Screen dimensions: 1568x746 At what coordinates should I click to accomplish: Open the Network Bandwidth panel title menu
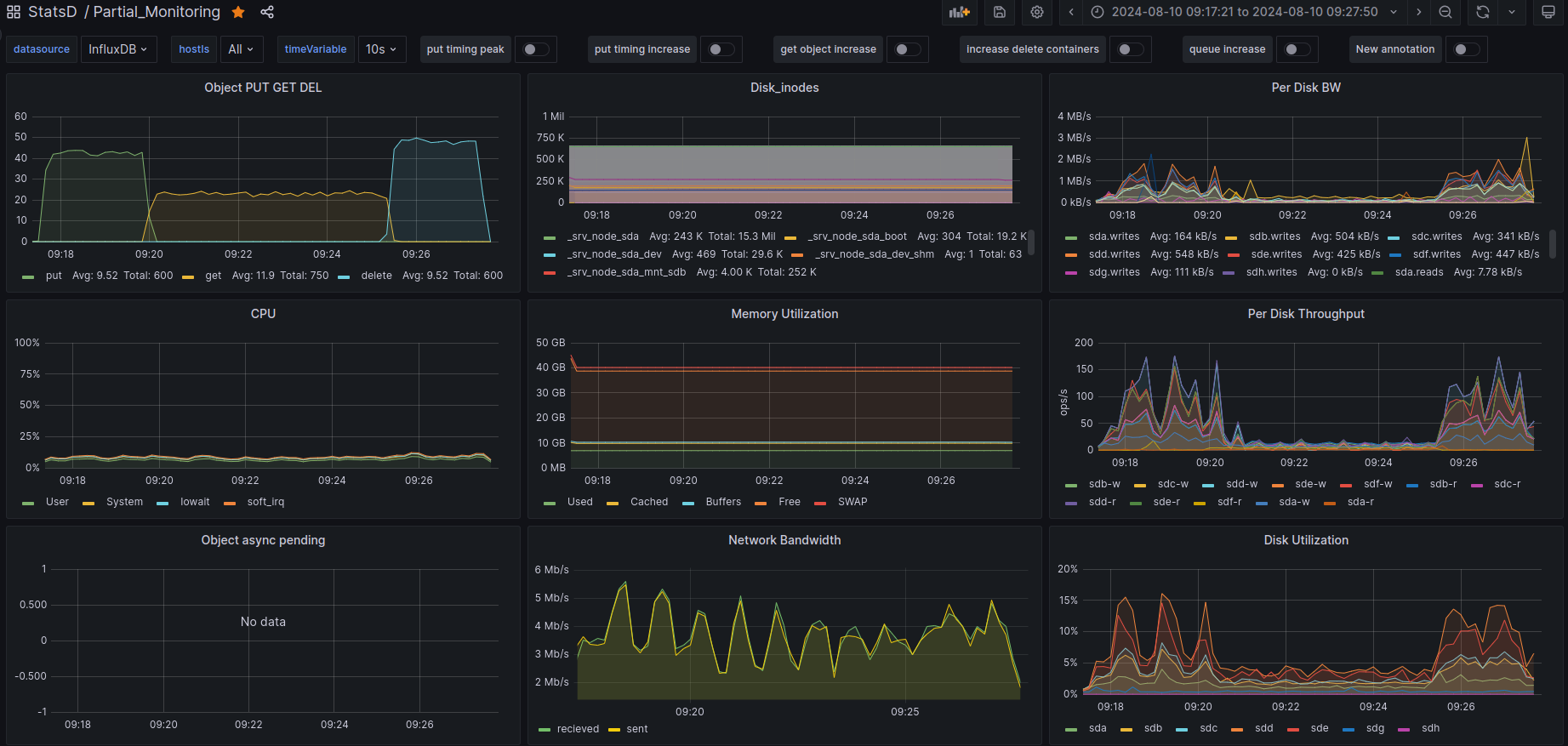[784, 540]
